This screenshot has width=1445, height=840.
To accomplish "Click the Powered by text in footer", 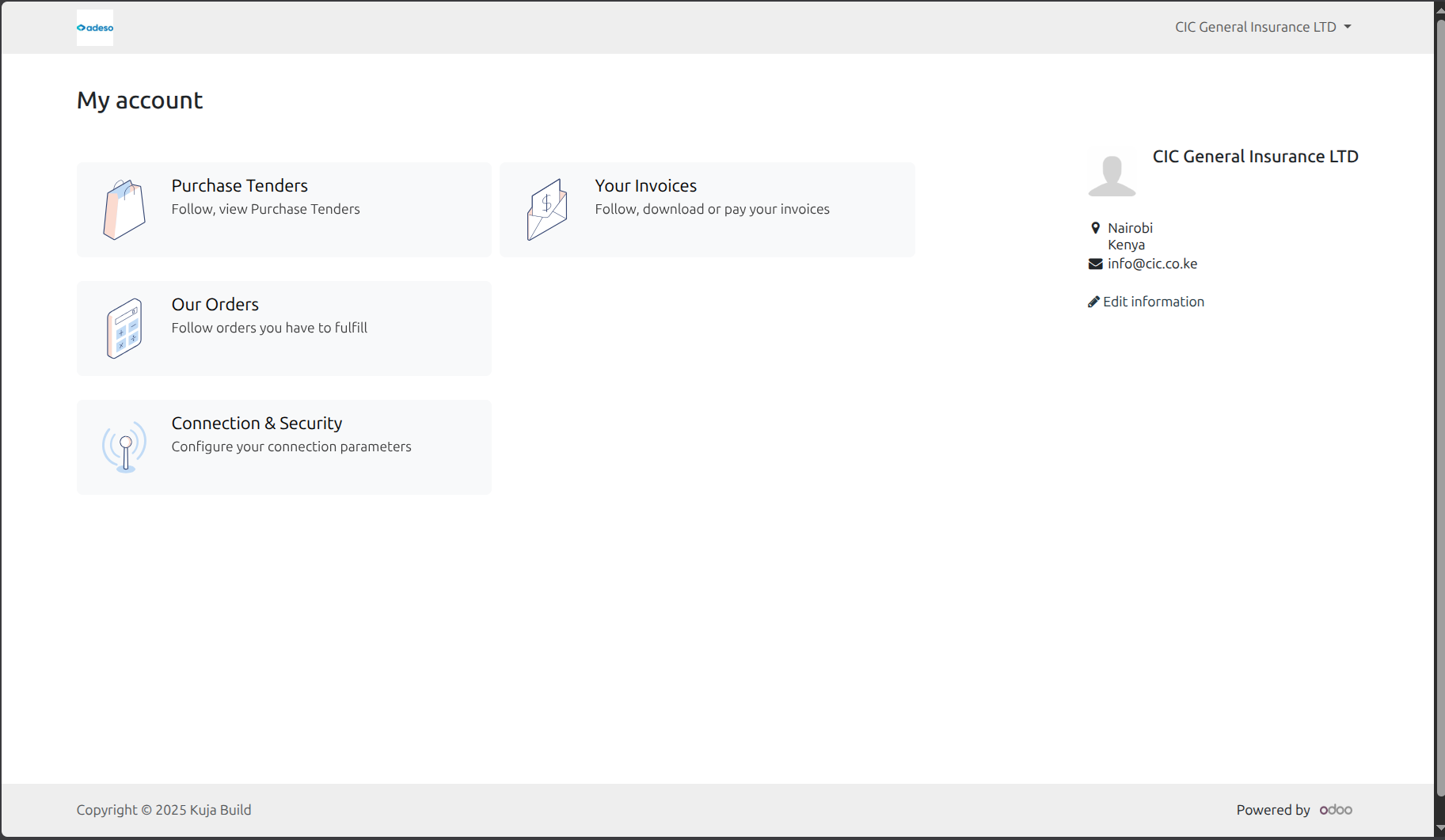I will [1273, 810].
